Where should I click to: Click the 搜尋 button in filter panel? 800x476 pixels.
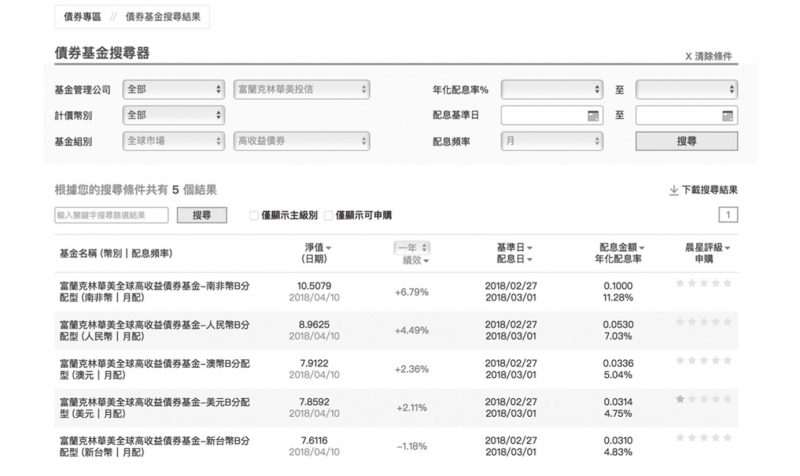tap(686, 142)
